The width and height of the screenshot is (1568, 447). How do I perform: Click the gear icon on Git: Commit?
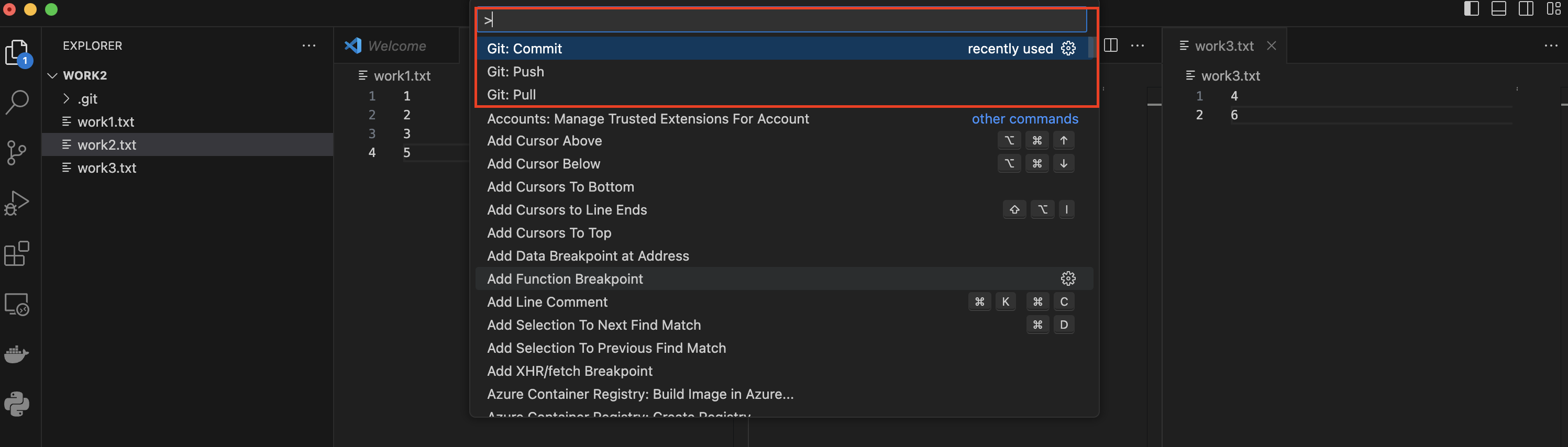pos(1068,49)
